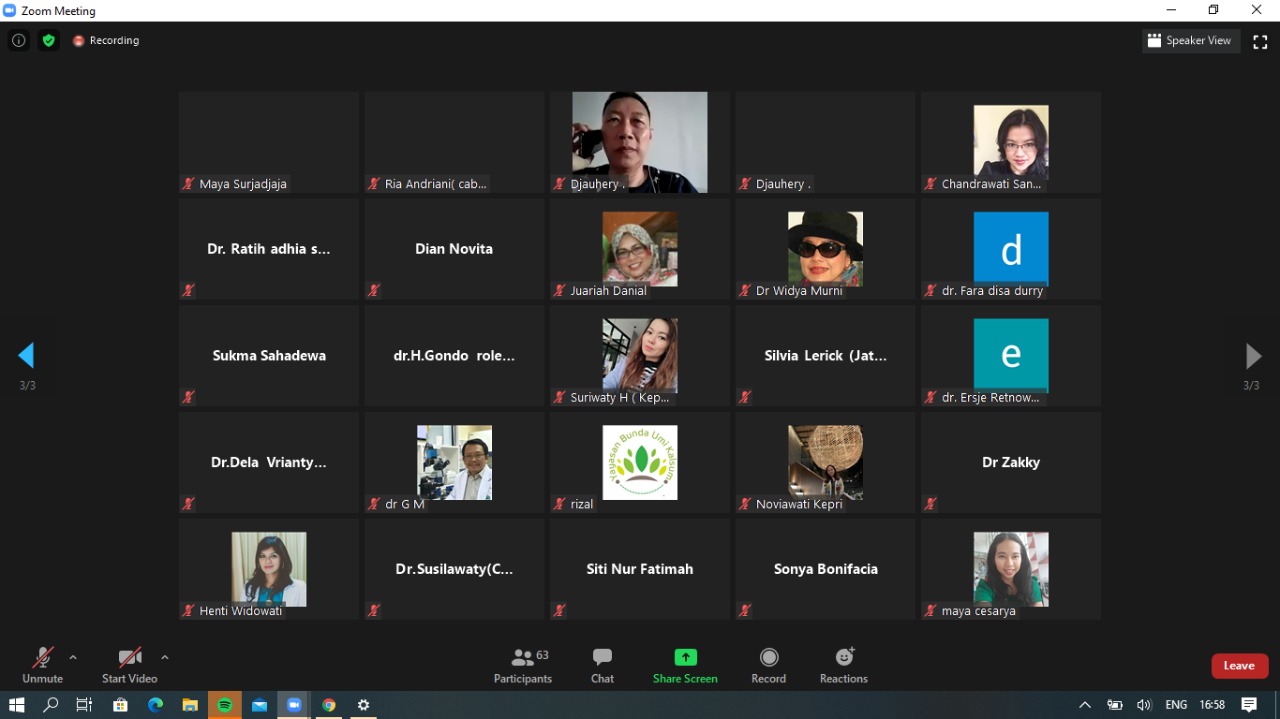1280x719 pixels.
Task: Click the green encryption shield icon
Action: (x=48, y=41)
